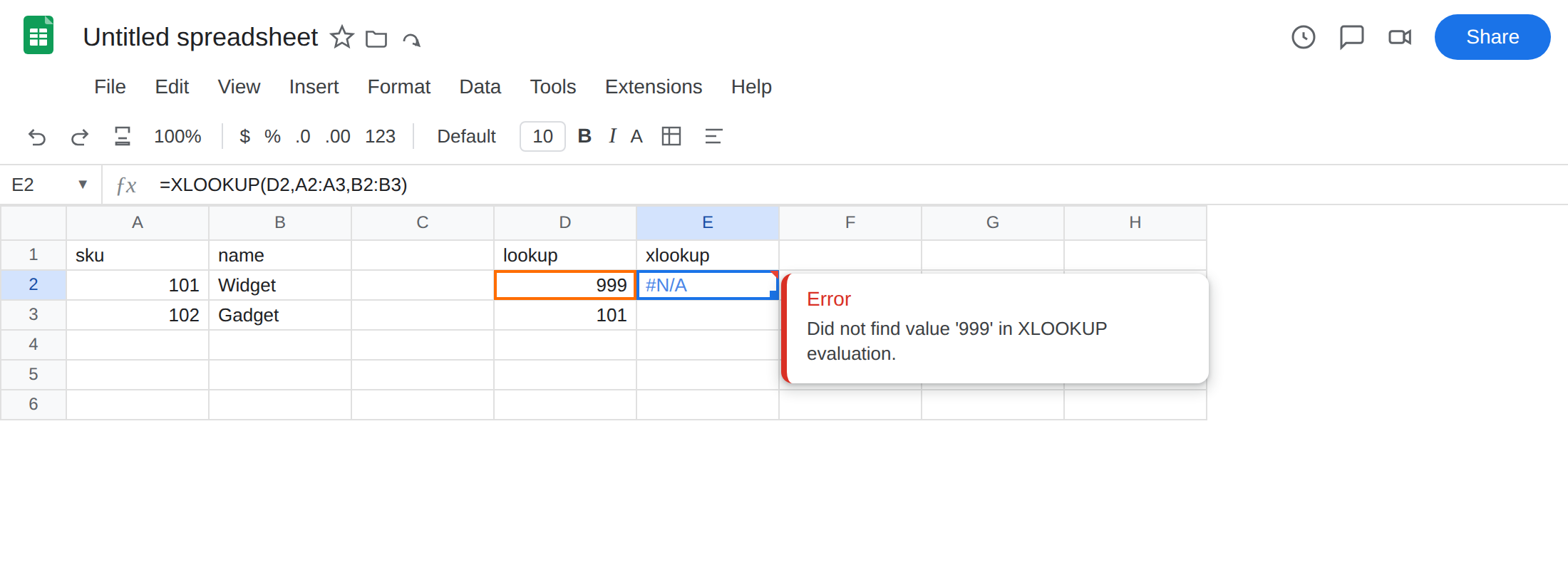
Task: Select row 3 header
Action: point(33,314)
